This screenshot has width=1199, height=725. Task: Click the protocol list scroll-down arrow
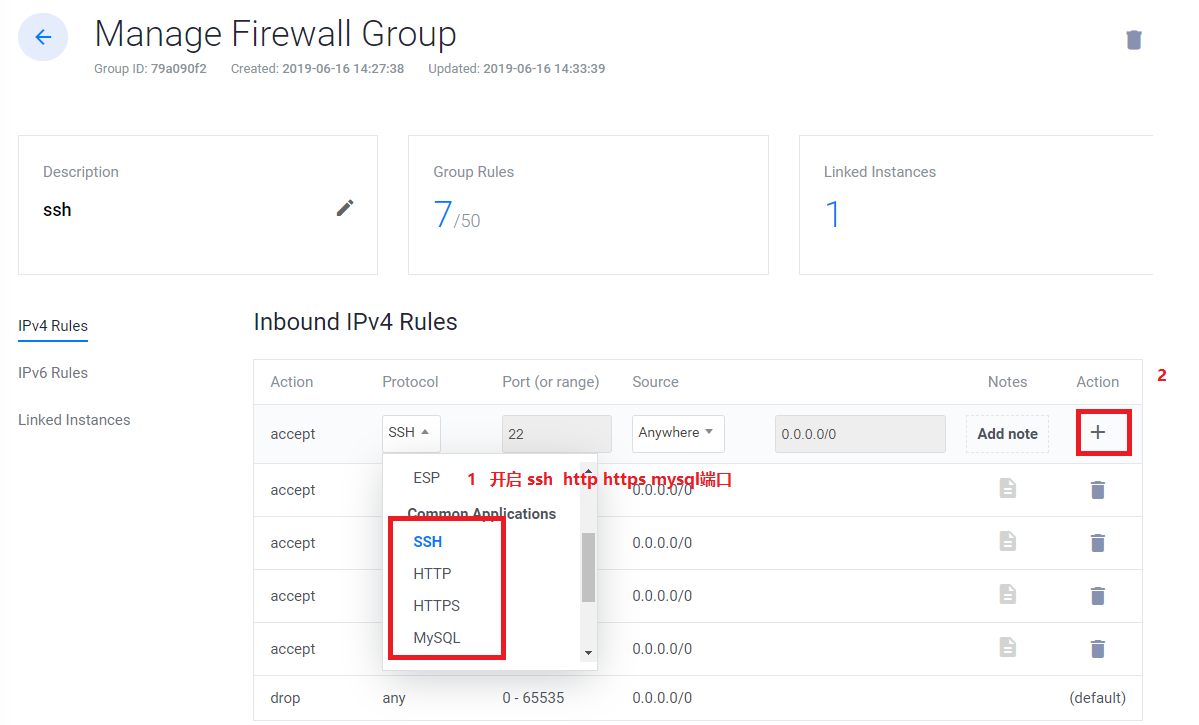pyautogui.click(x=588, y=653)
